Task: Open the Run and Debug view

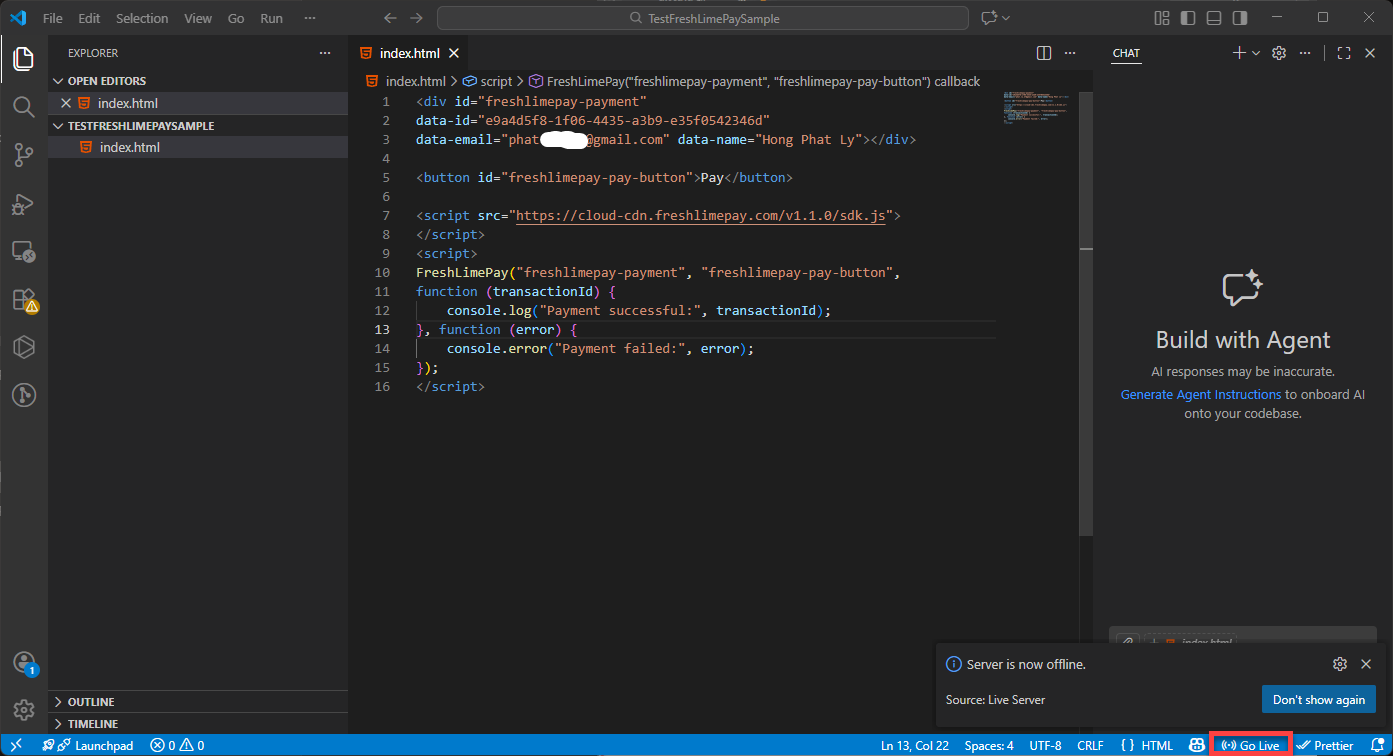Action: pyautogui.click(x=23, y=203)
